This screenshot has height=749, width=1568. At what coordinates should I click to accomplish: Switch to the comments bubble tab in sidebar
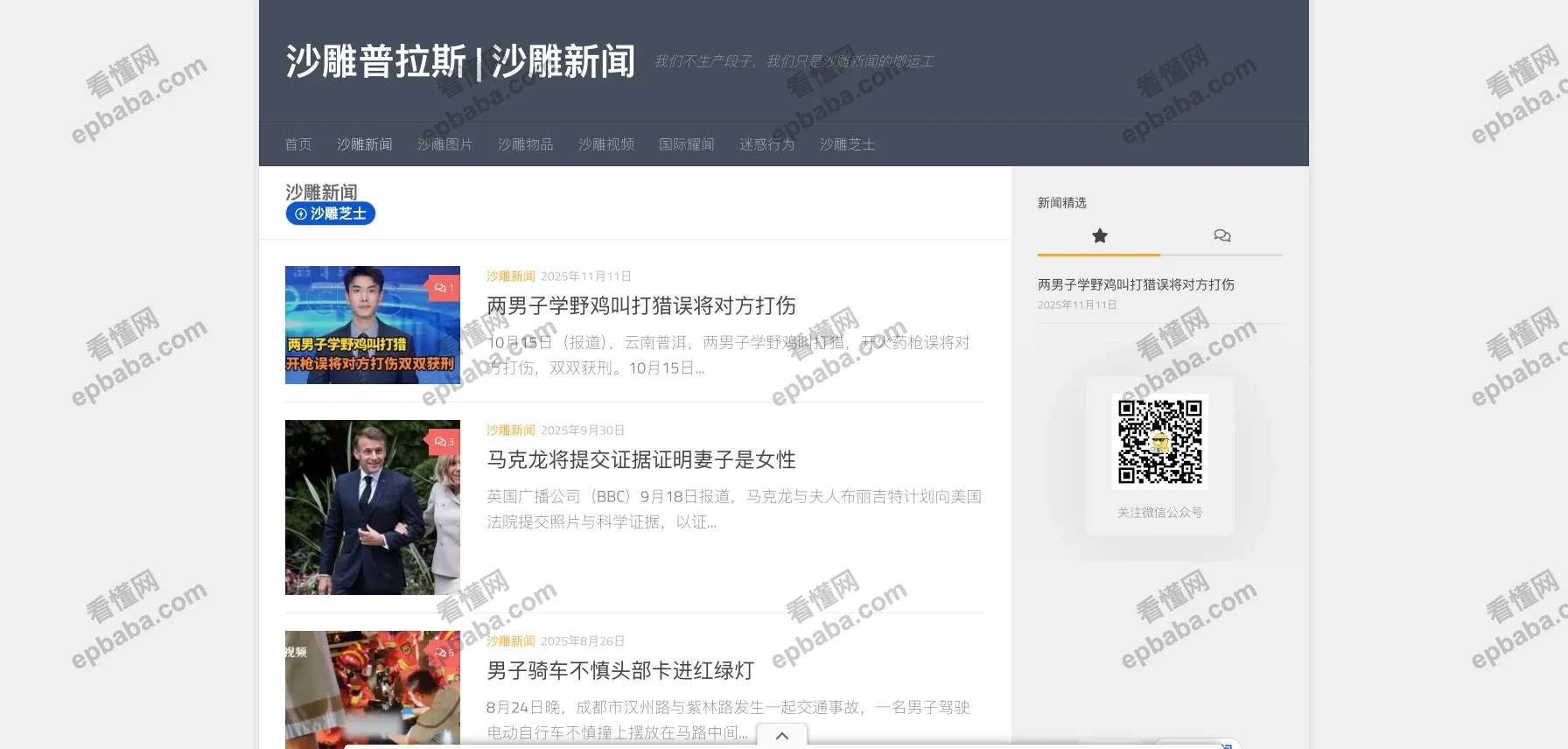pyautogui.click(x=1222, y=235)
